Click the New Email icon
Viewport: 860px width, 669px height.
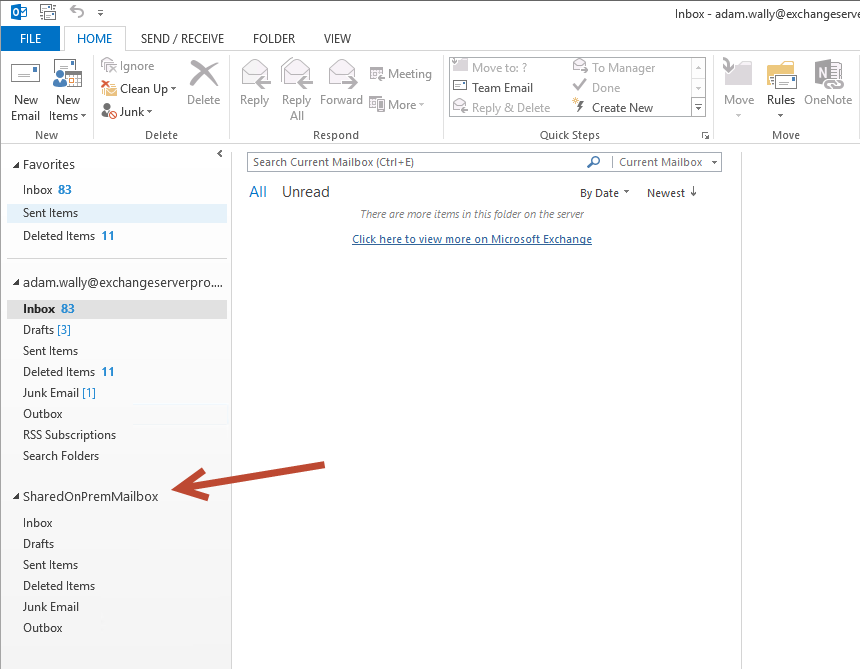click(25, 73)
